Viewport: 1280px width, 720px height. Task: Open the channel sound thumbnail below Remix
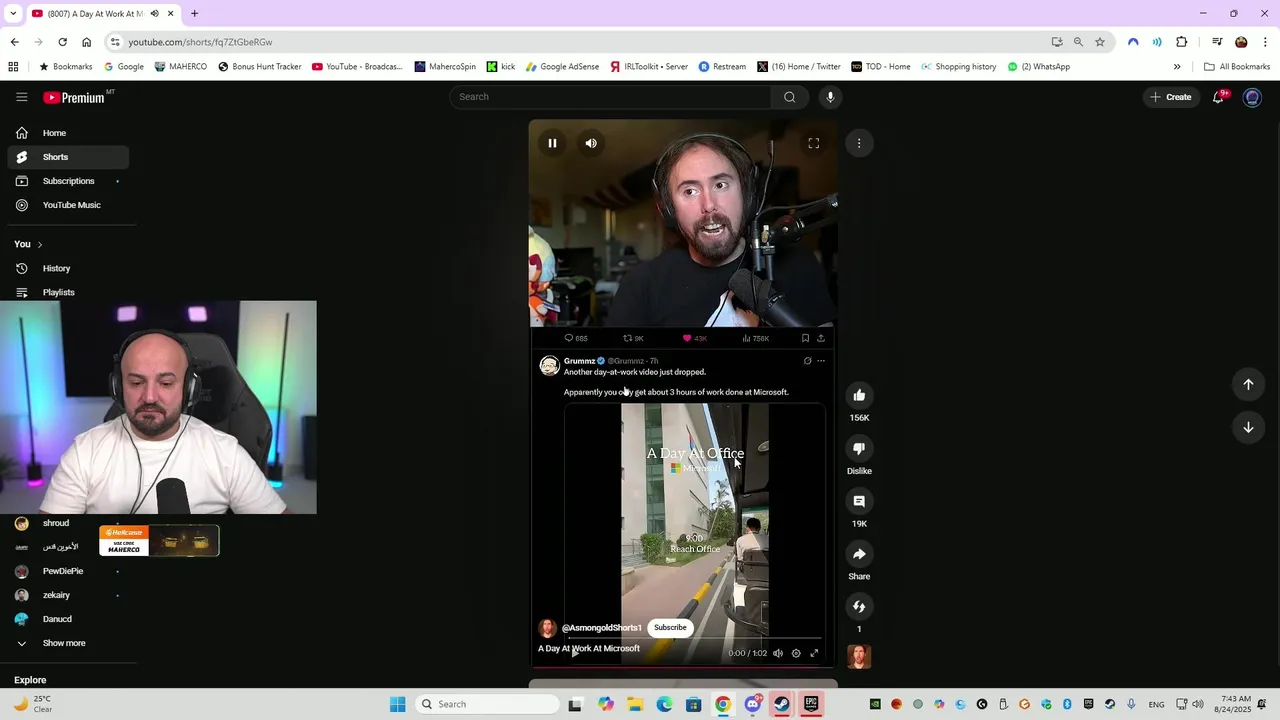pyautogui.click(x=859, y=656)
